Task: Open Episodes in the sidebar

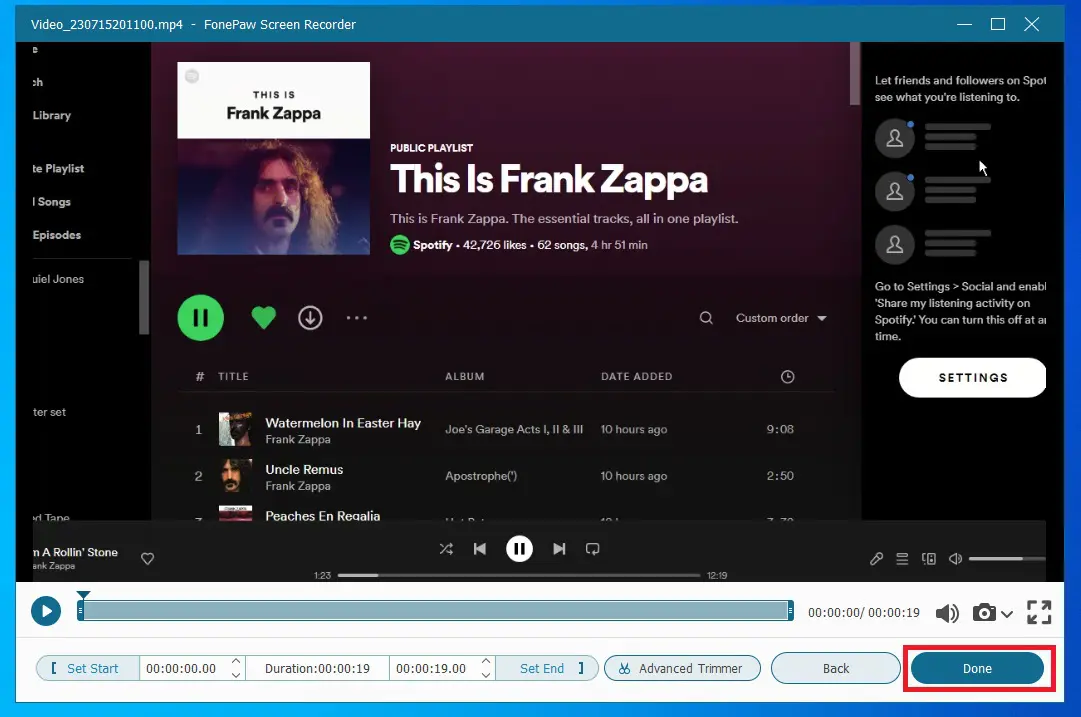Action: [57, 234]
